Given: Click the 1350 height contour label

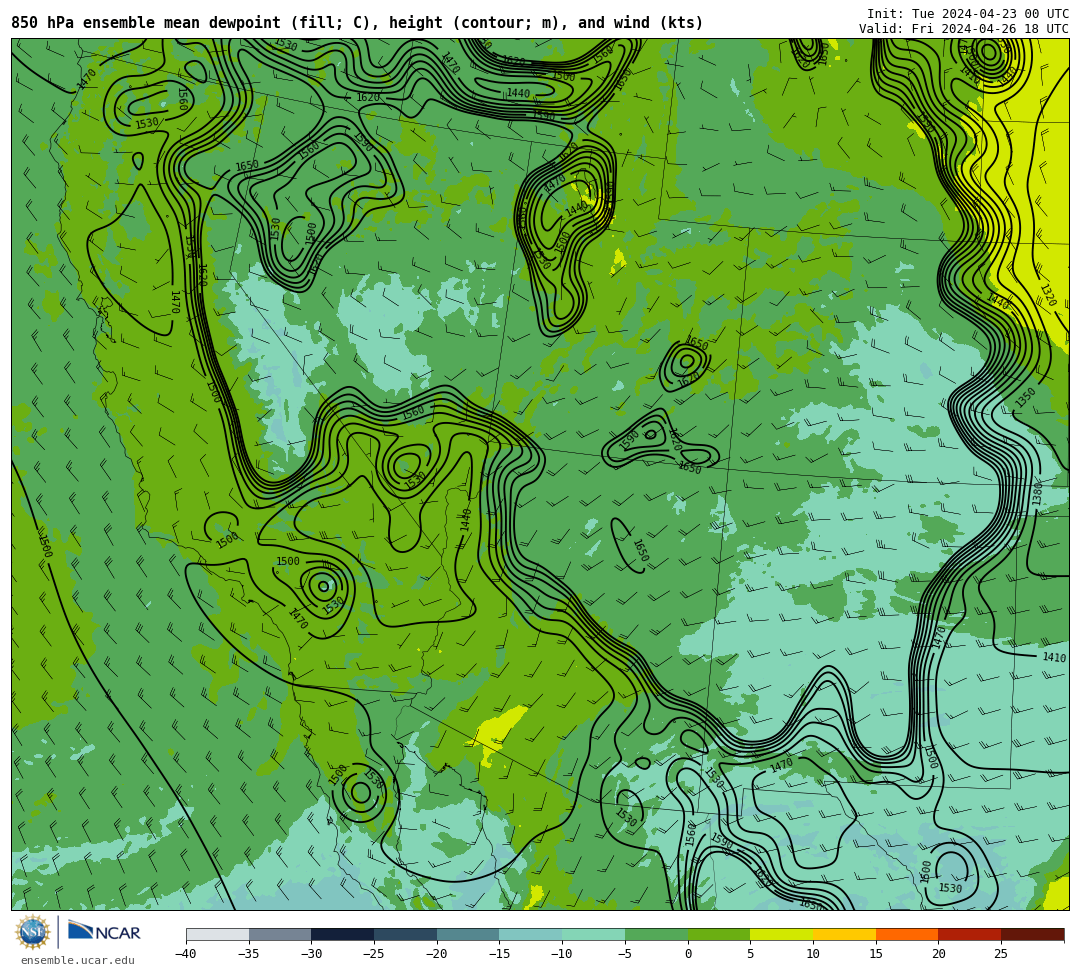Looking at the screenshot, I should point(1025,397).
